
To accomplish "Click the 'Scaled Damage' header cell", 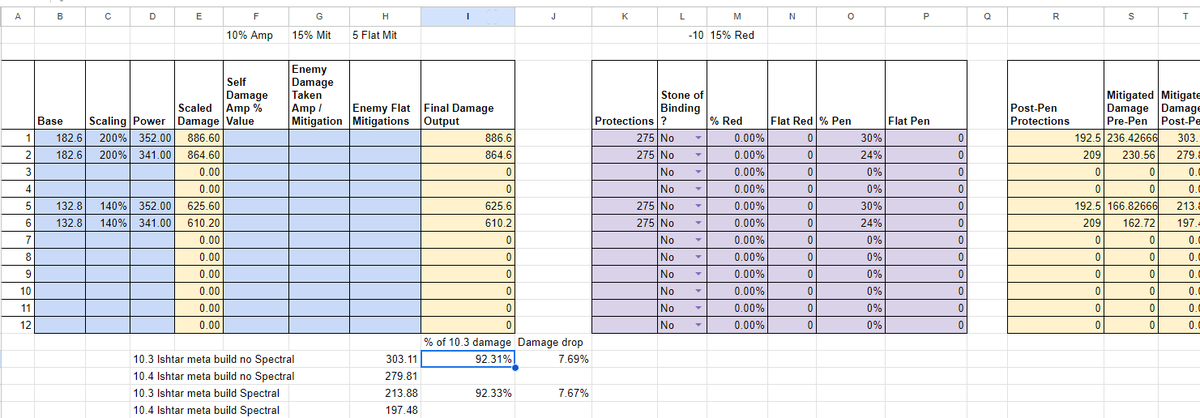I will 198,96.
